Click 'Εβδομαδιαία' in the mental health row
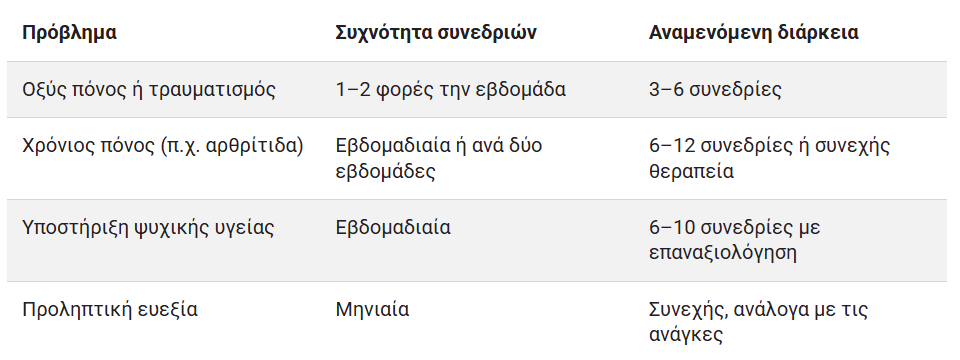This screenshot has height=360, width=960. click(393, 228)
